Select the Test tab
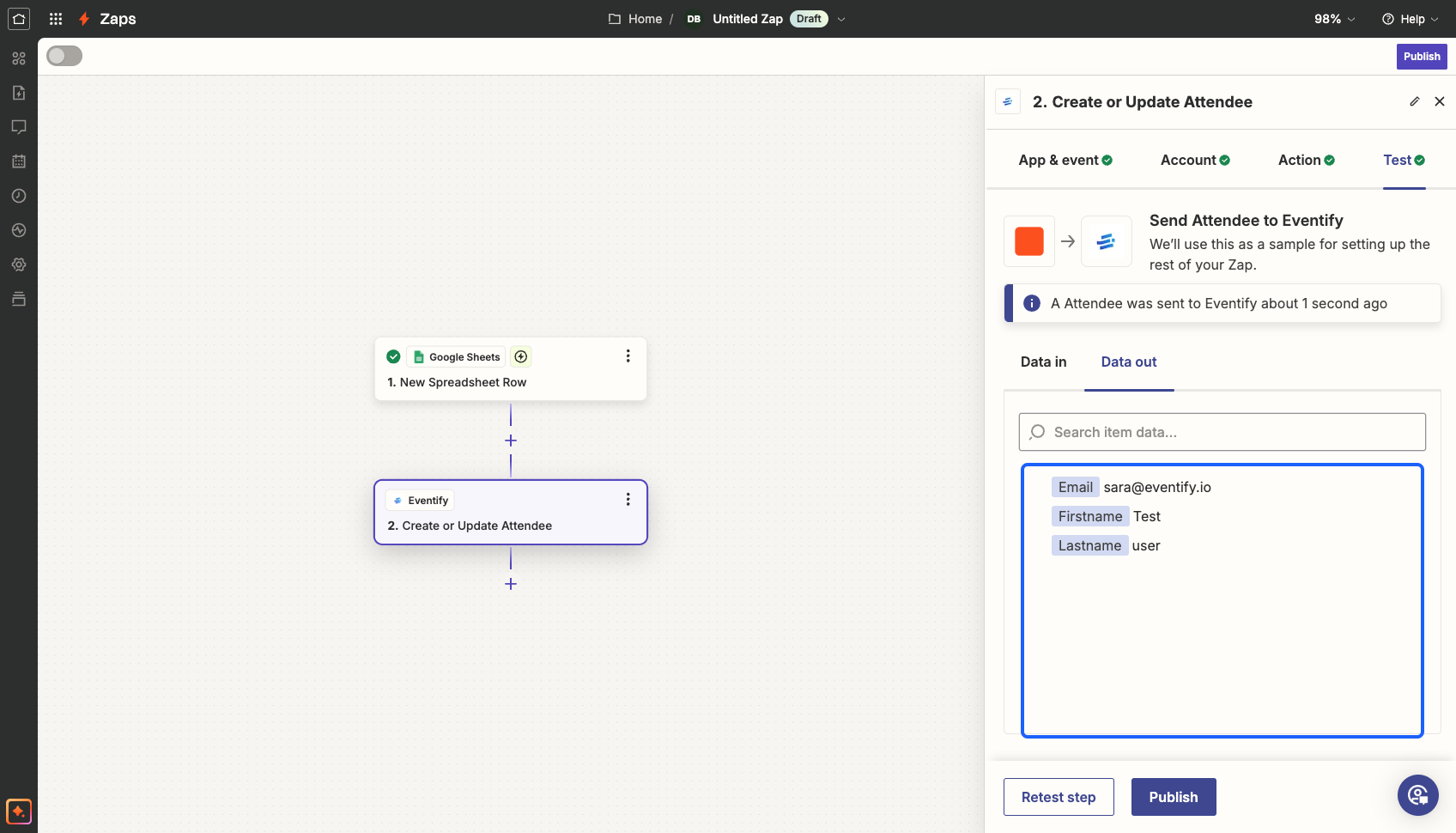This screenshot has width=1456, height=833. click(1404, 160)
